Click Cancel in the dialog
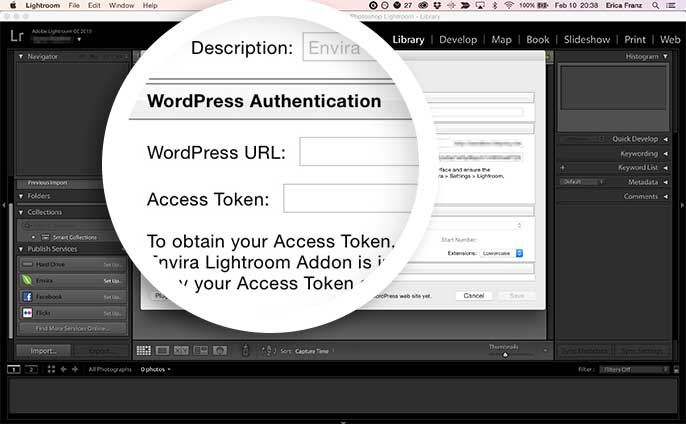 point(474,296)
